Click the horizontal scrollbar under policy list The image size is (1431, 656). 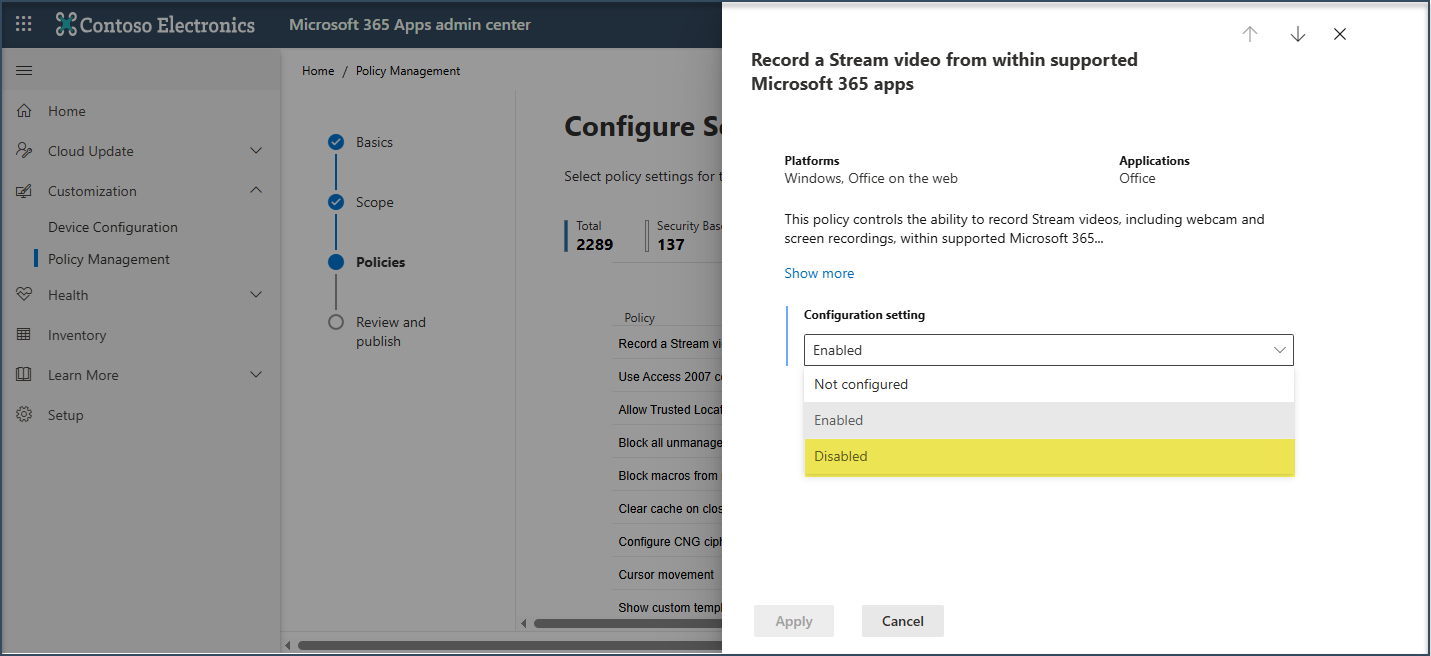[500, 645]
